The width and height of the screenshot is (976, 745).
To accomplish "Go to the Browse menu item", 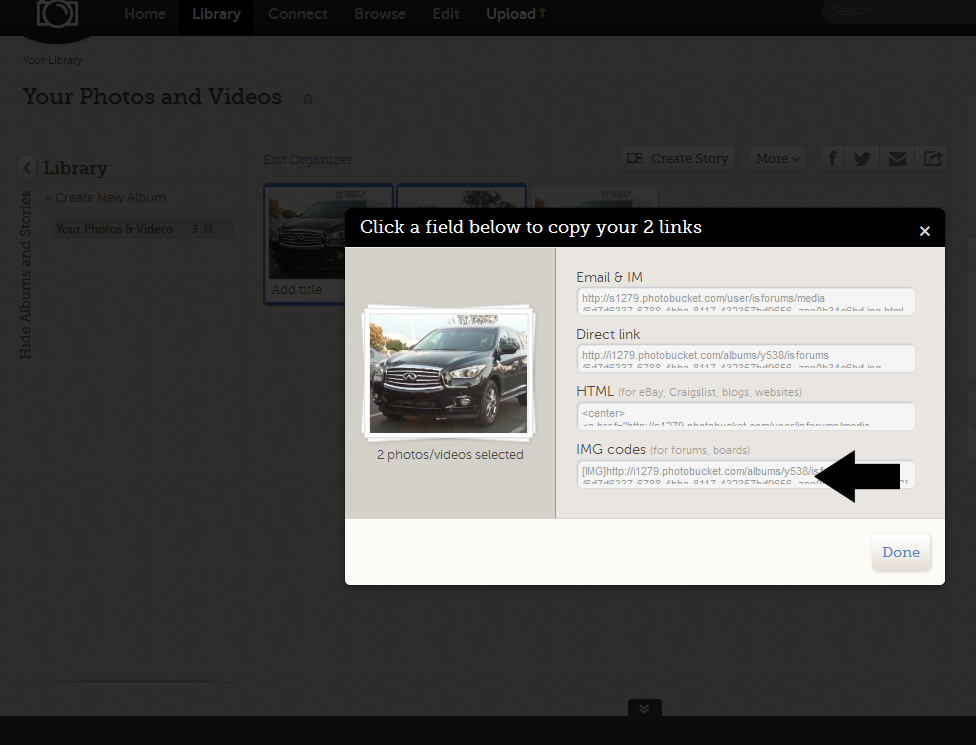I will (x=380, y=14).
